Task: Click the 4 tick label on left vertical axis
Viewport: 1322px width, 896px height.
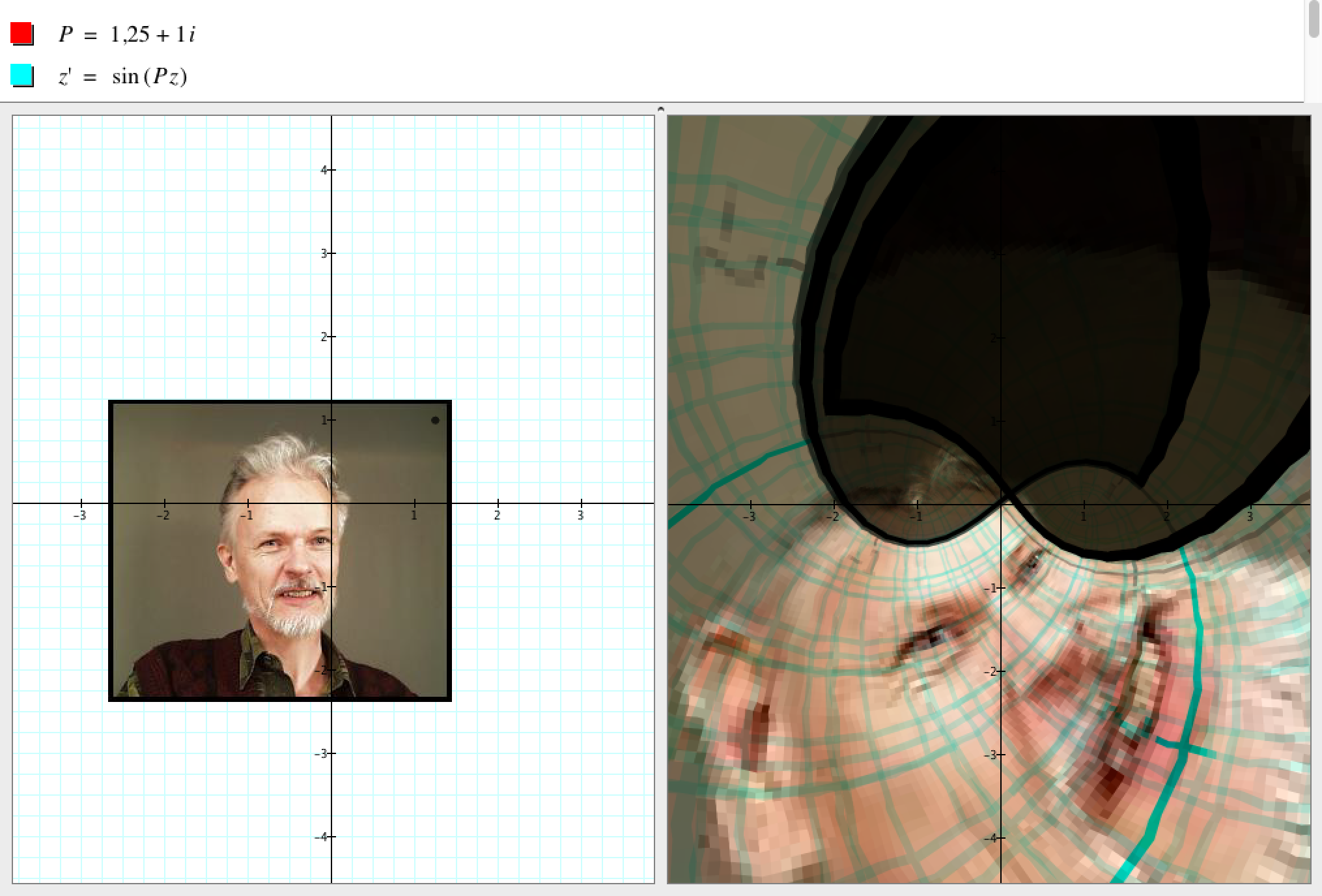Action: (x=324, y=170)
